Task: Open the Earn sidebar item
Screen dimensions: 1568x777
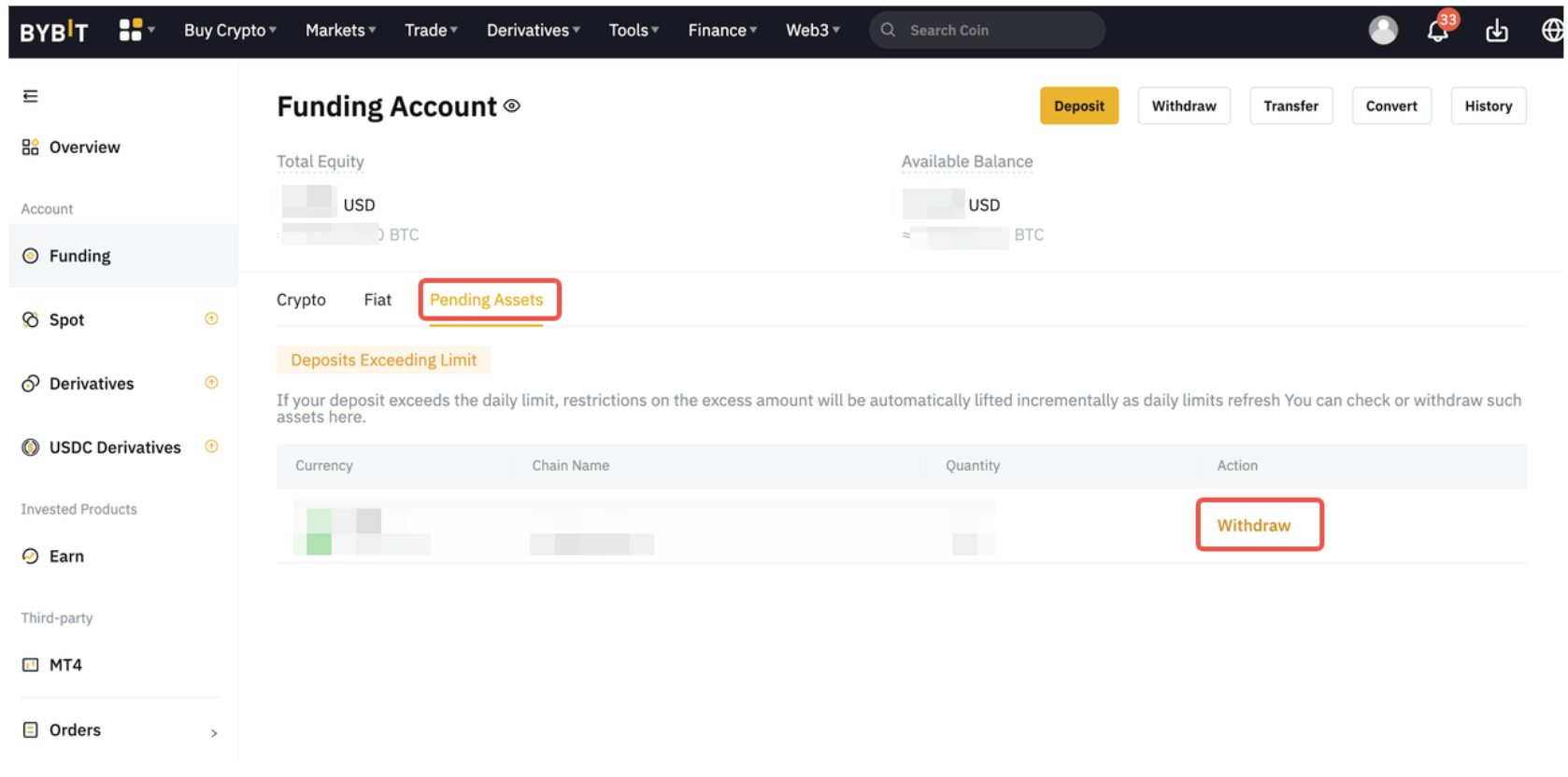Action: pyautogui.click(x=66, y=557)
